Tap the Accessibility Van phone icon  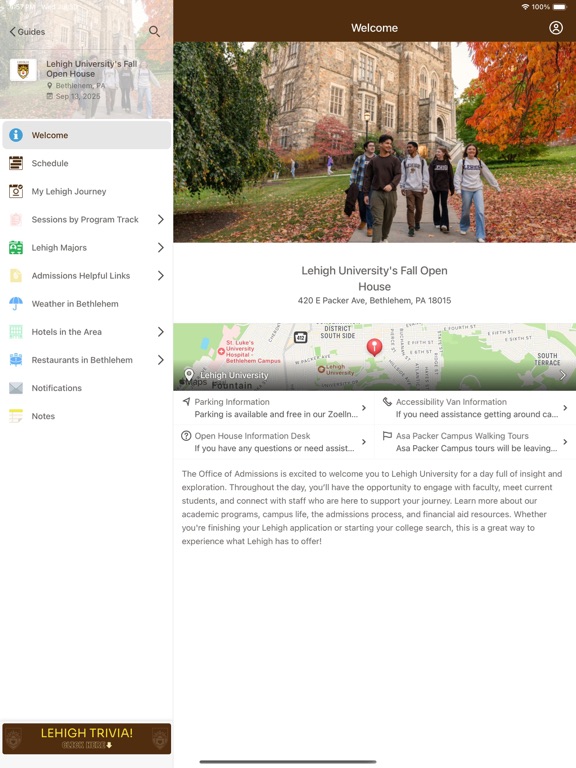(387, 402)
